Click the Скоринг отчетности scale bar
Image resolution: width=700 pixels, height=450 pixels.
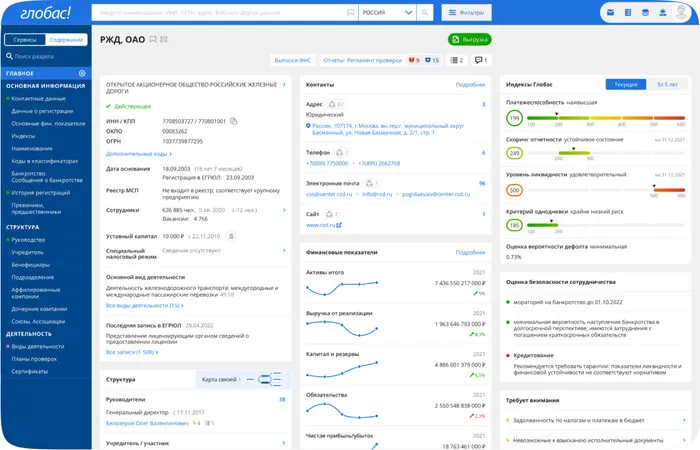point(606,153)
